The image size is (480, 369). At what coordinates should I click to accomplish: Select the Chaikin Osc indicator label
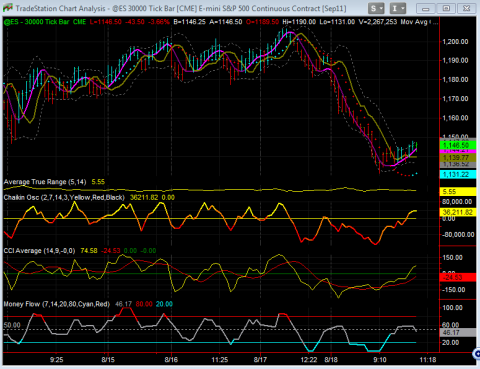pyautogui.click(x=64, y=197)
